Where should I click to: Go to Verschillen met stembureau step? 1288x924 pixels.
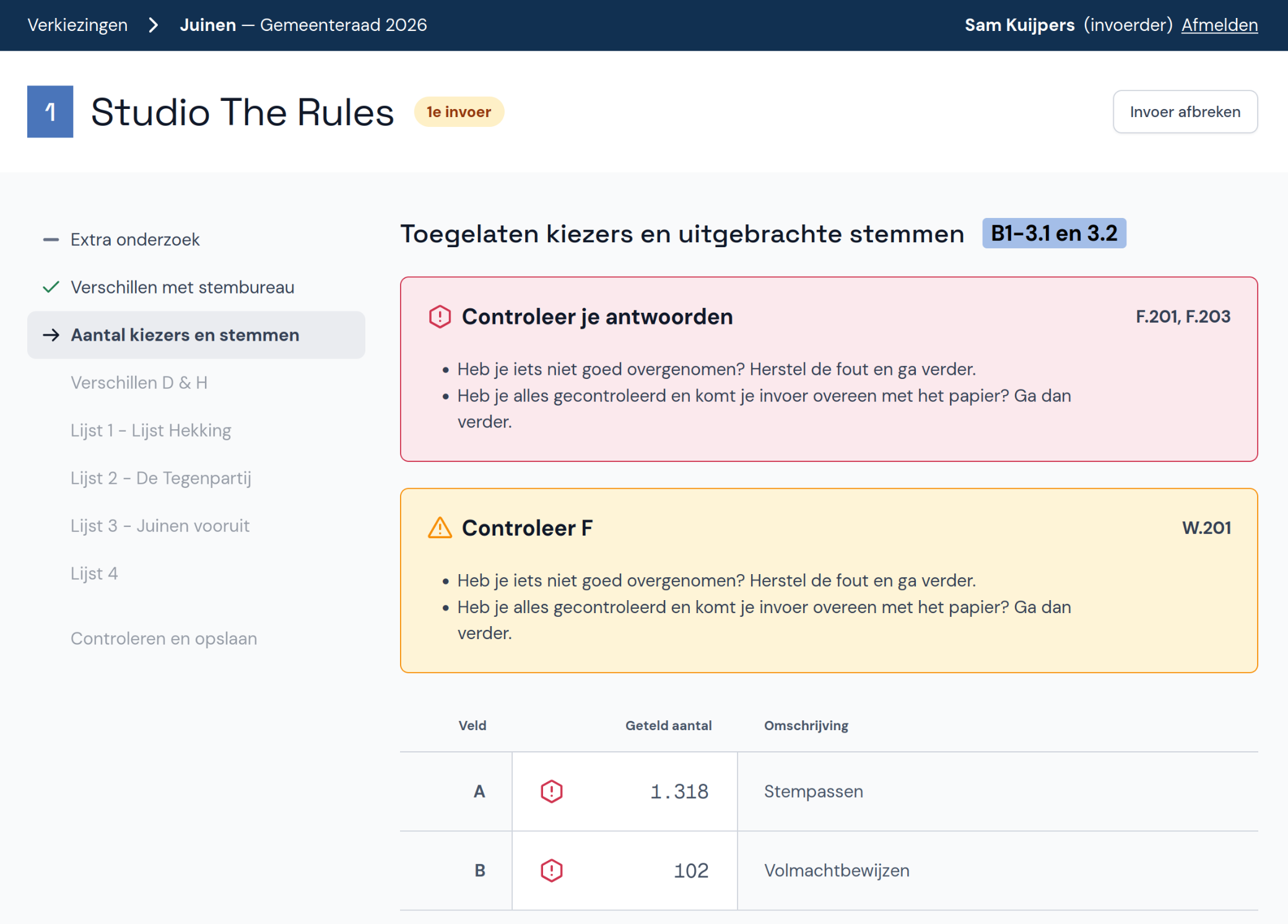coord(182,287)
